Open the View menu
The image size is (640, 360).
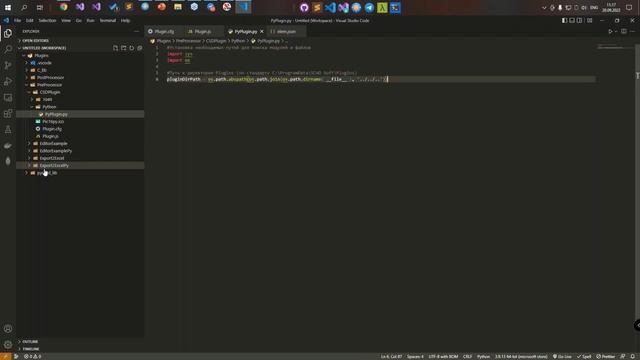(x=66, y=20)
